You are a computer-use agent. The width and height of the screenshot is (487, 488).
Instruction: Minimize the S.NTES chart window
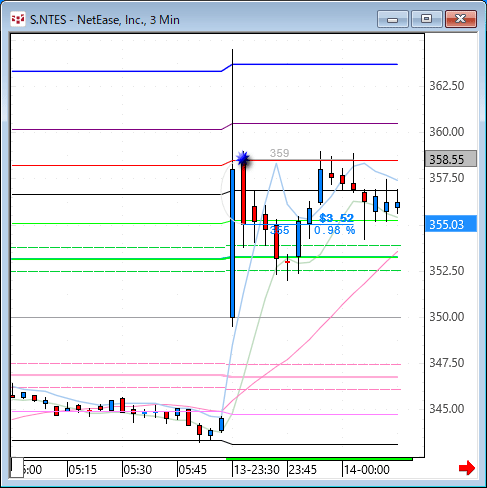tap(393, 19)
